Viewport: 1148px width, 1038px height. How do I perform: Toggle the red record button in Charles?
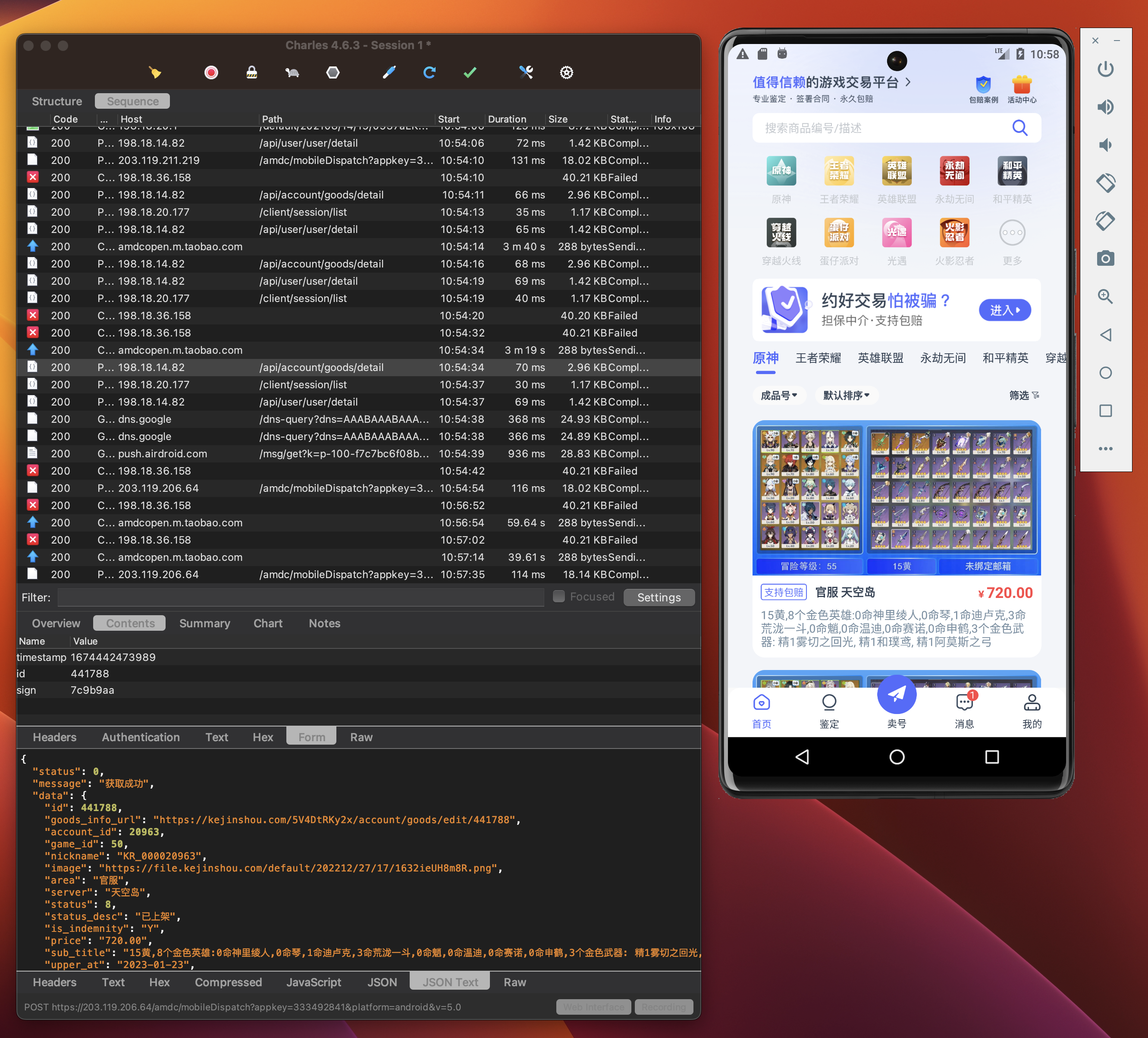click(211, 72)
